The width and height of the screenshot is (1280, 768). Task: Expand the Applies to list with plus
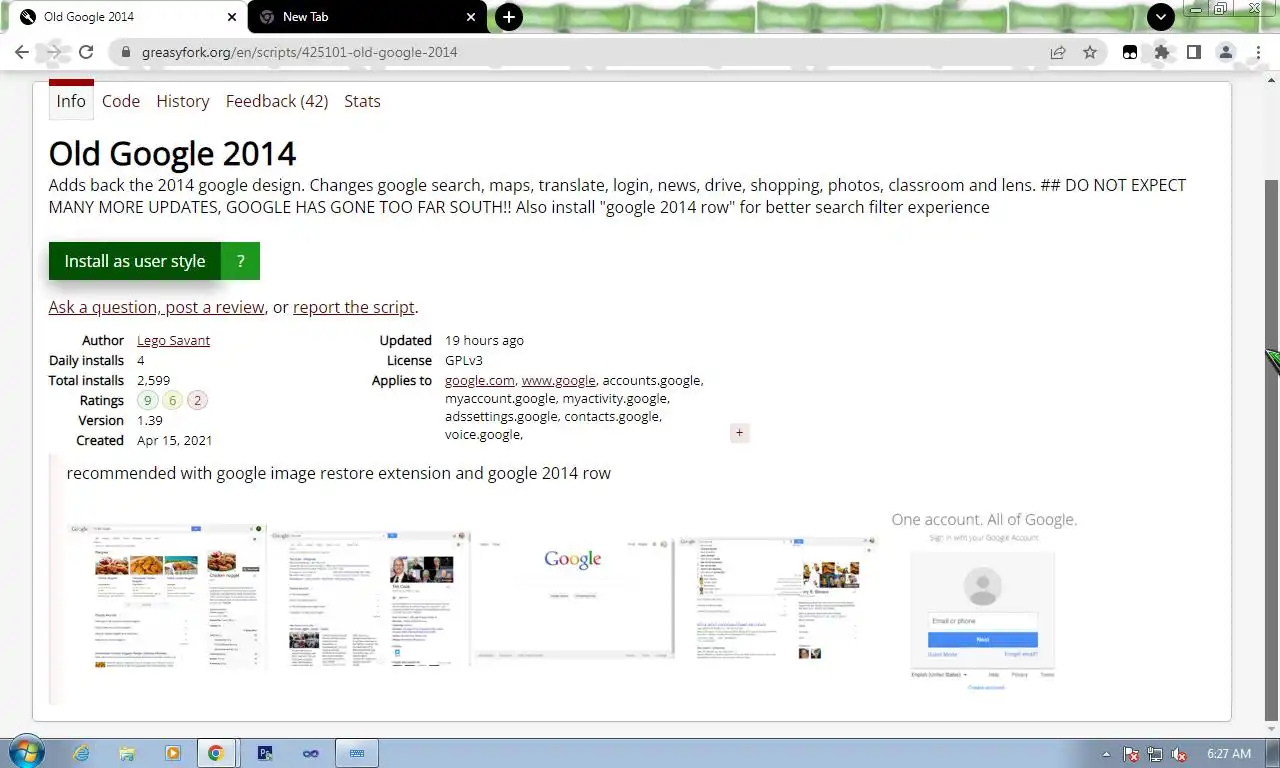(x=740, y=433)
